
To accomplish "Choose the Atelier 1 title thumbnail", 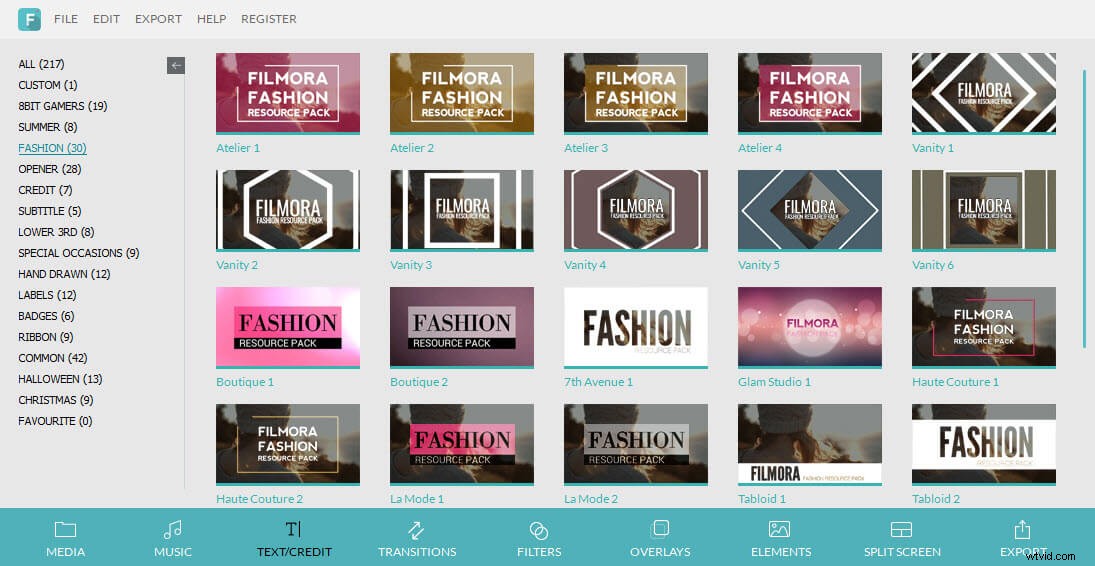I will click(288, 93).
